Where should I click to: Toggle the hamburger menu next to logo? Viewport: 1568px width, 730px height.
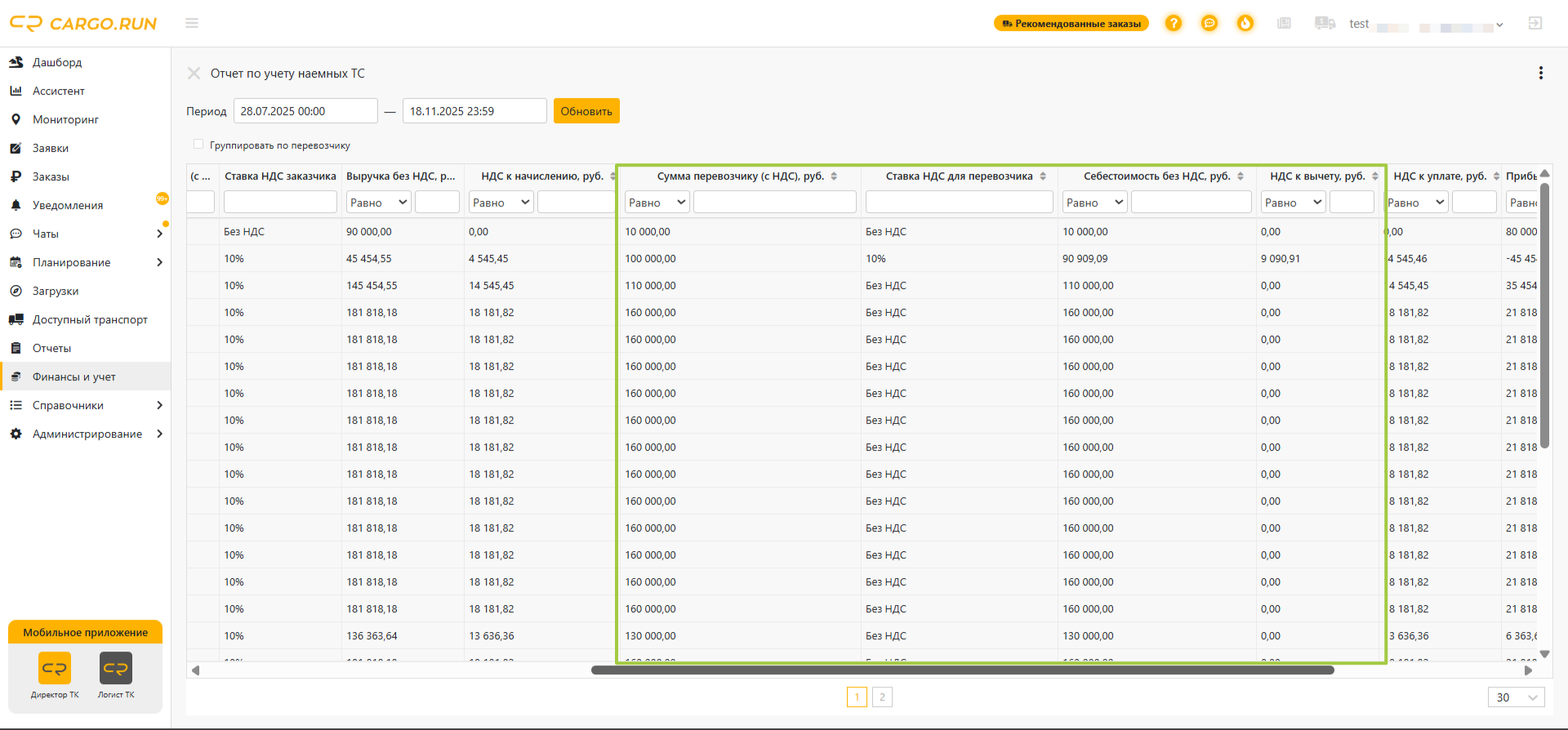click(192, 24)
